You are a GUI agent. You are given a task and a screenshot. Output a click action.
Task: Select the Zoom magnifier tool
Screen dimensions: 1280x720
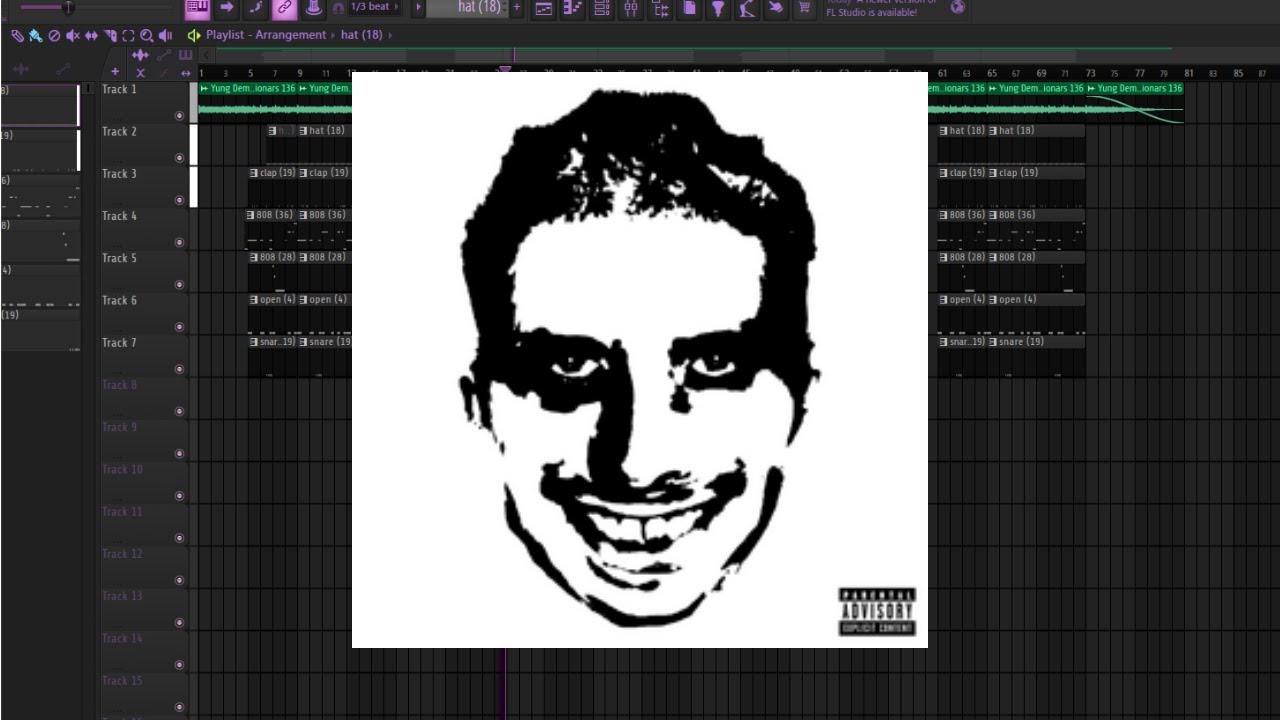tap(147, 35)
